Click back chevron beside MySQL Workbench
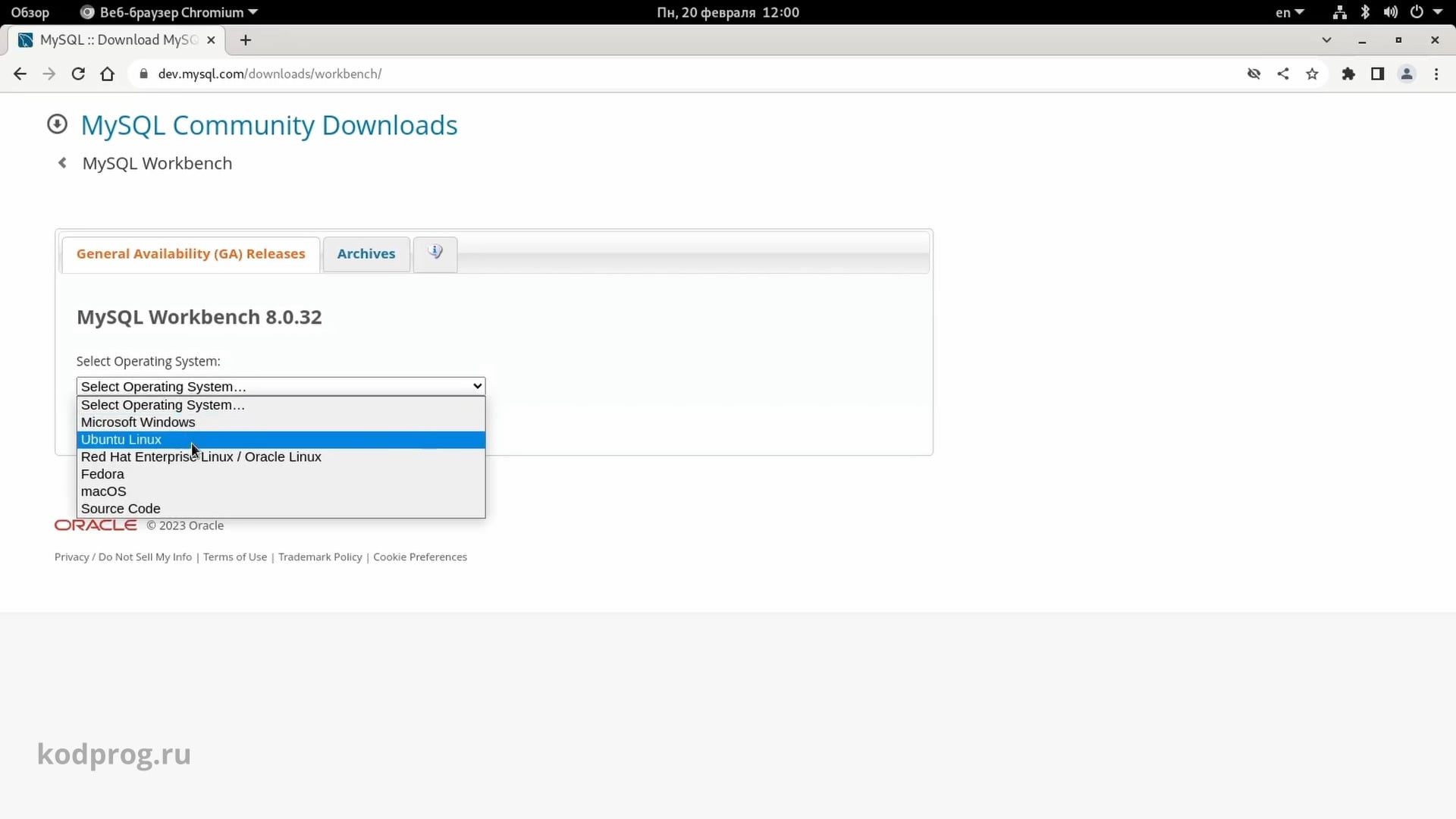This screenshot has width=1456, height=819. coord(63,163)
